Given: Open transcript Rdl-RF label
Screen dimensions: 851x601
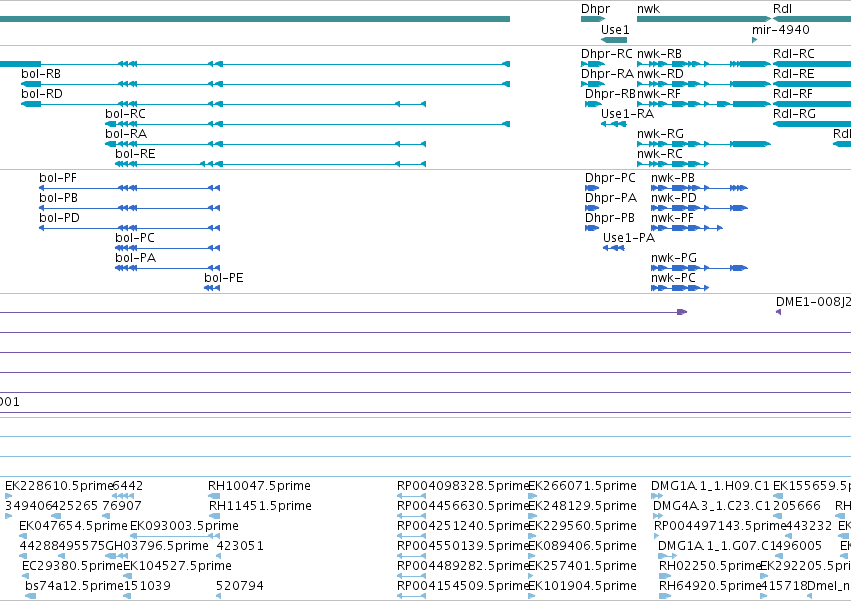Looking at the screenshot, I should (x=793, y=94).
